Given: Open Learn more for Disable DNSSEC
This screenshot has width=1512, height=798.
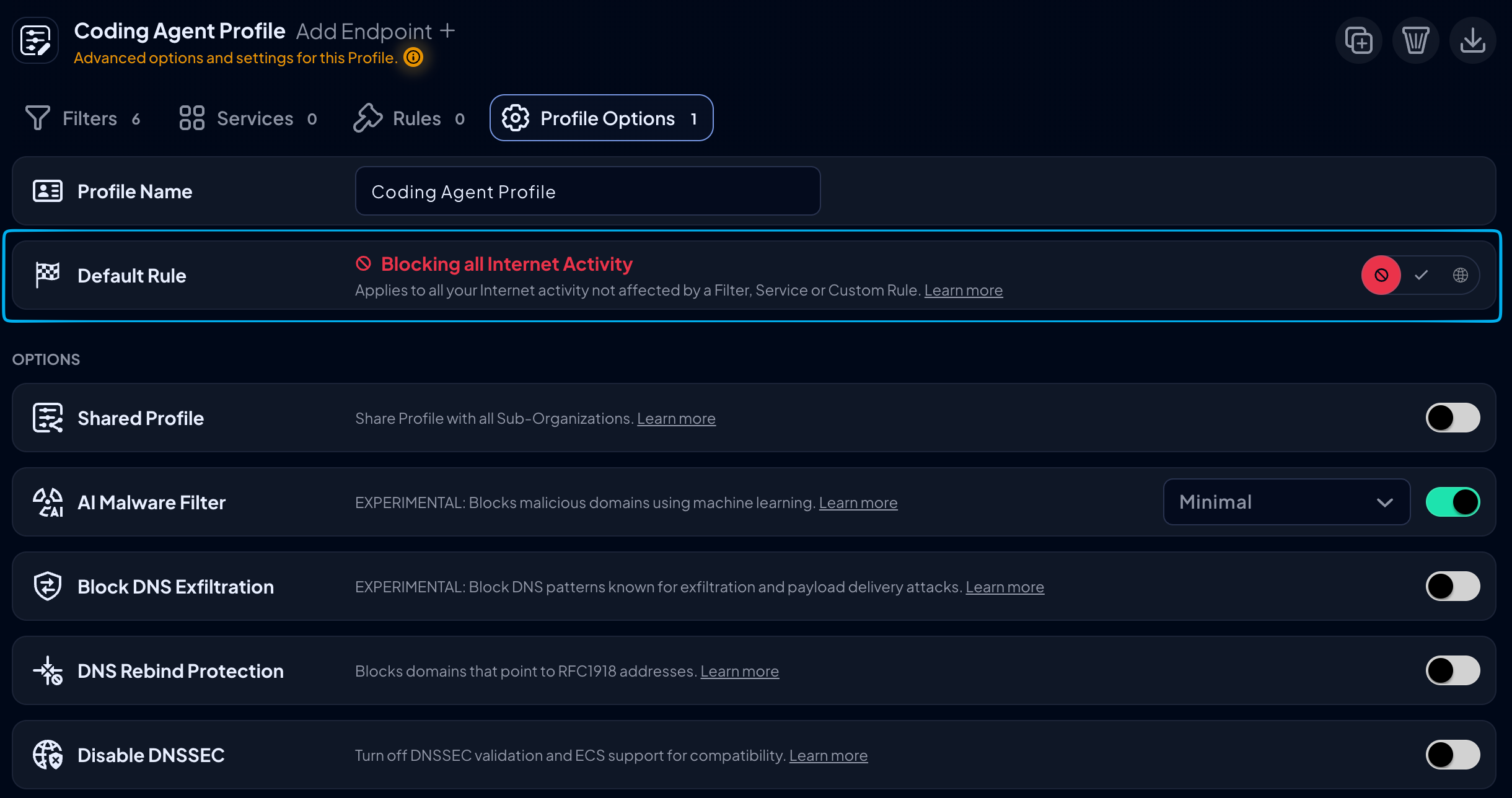Looking at the screenshot, I should point(828,755).
